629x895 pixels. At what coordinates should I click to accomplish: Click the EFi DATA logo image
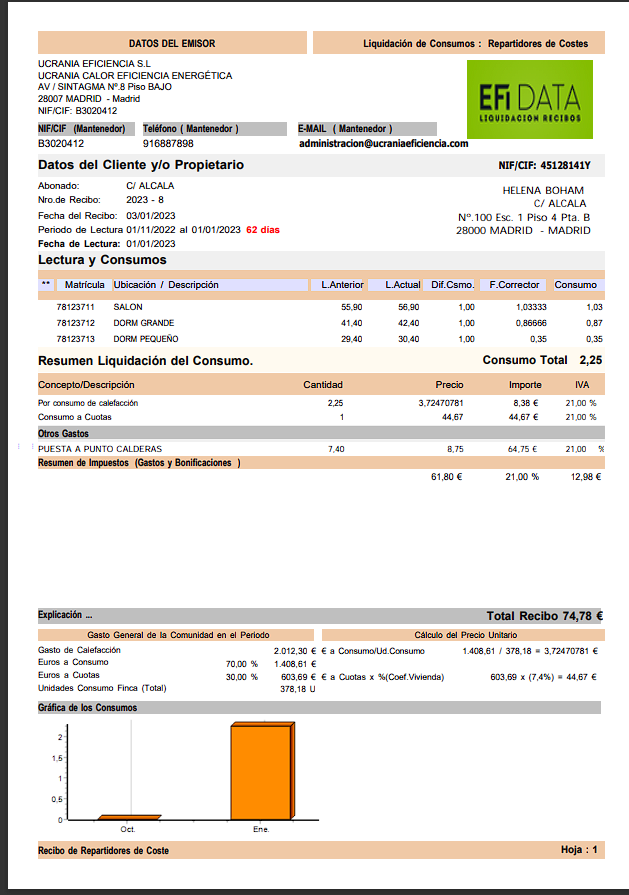click(x=530, y=99)
